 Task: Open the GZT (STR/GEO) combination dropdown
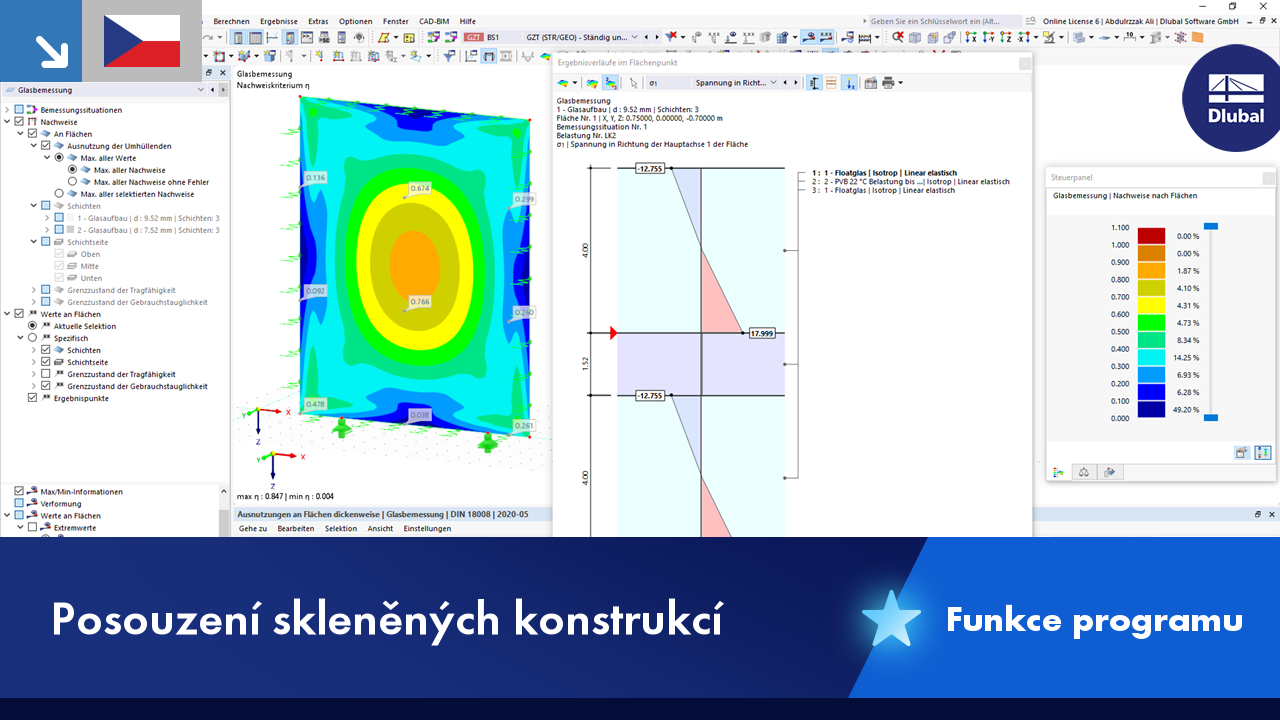click(634, 37)
